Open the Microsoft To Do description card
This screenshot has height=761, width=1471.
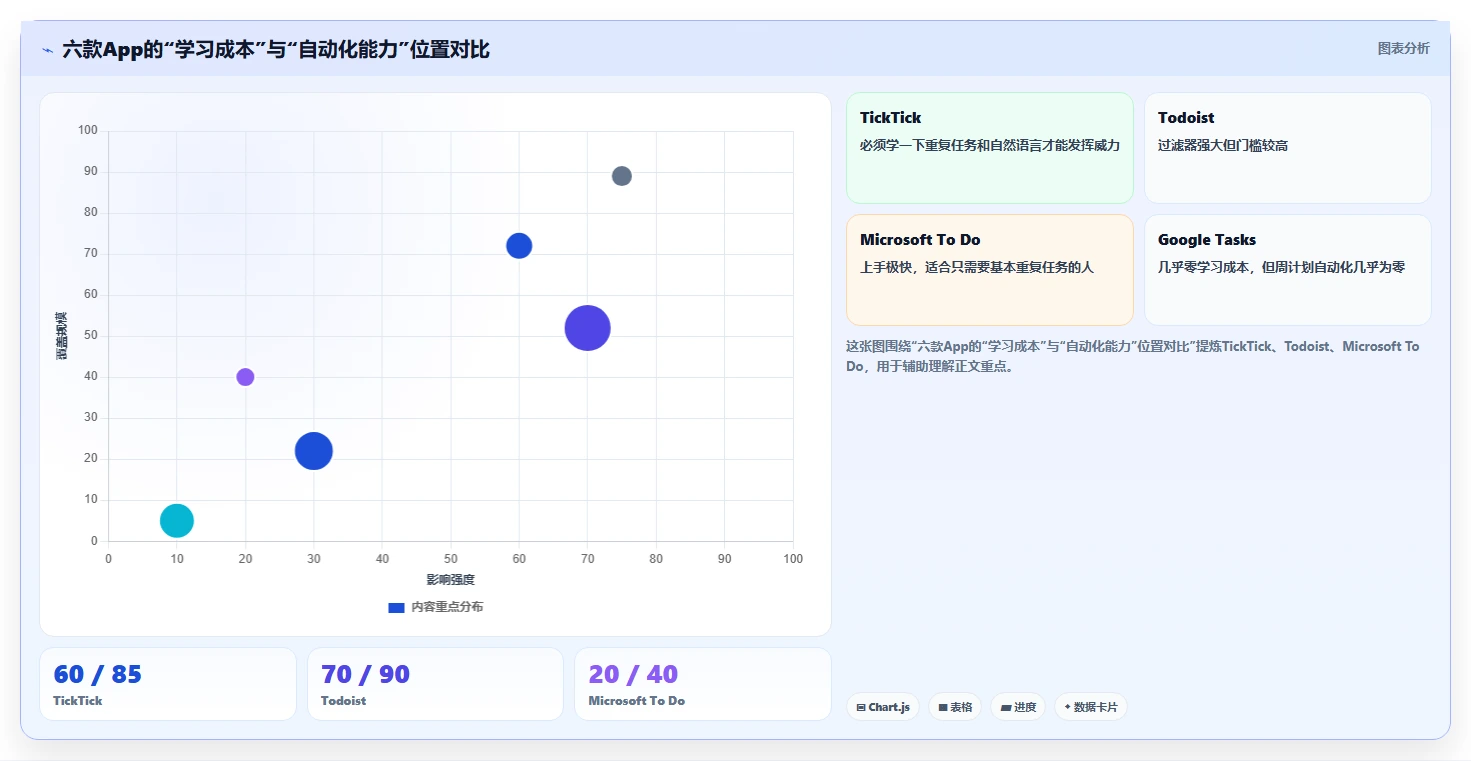(990, 270)
